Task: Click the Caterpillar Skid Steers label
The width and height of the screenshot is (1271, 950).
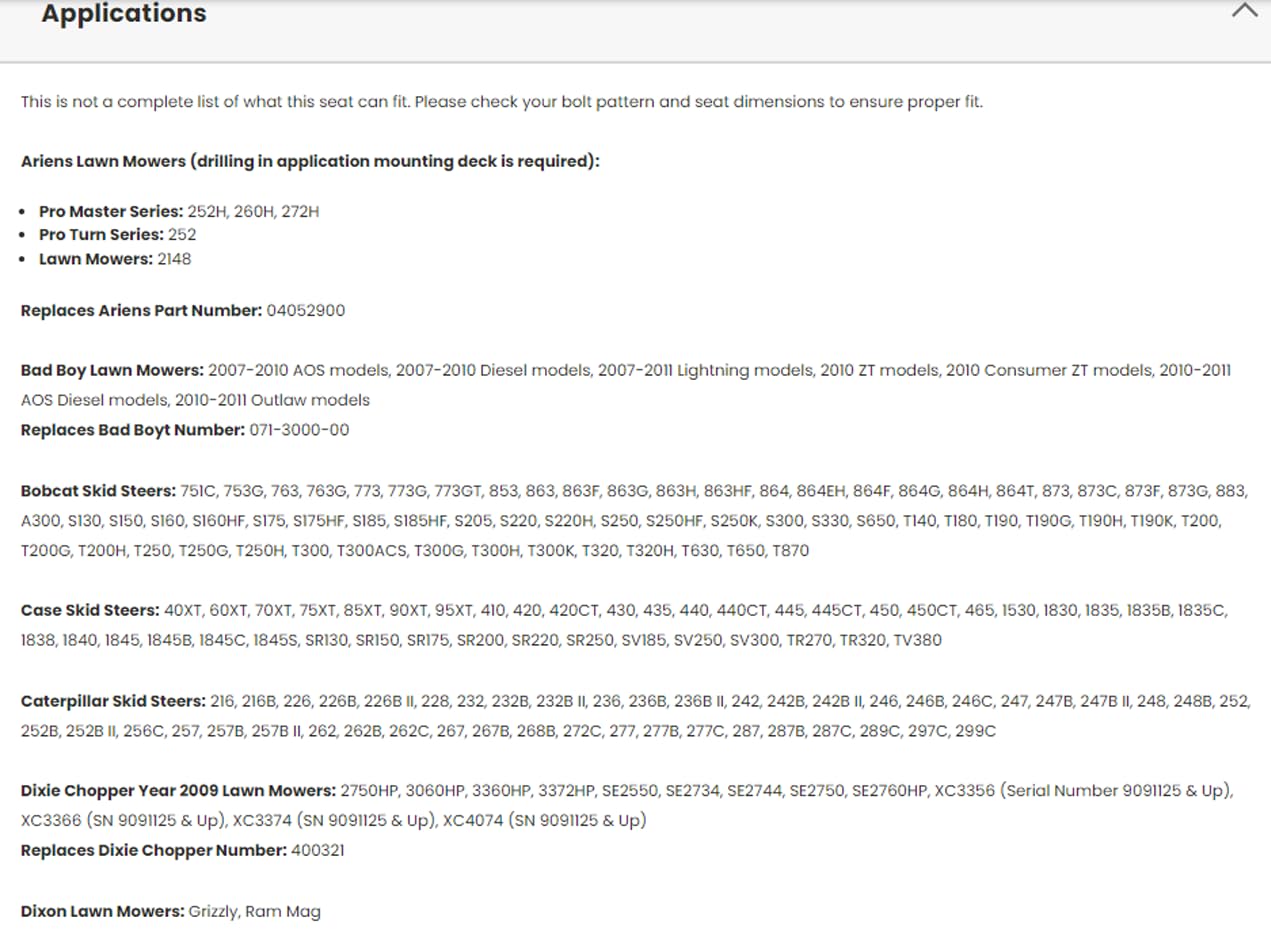Action: coord(113,701)
